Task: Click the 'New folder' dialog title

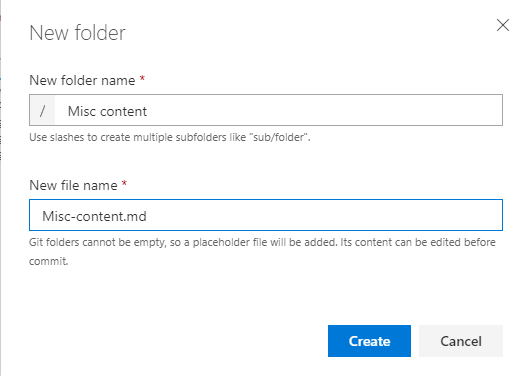Action: [x=77, y=33]
